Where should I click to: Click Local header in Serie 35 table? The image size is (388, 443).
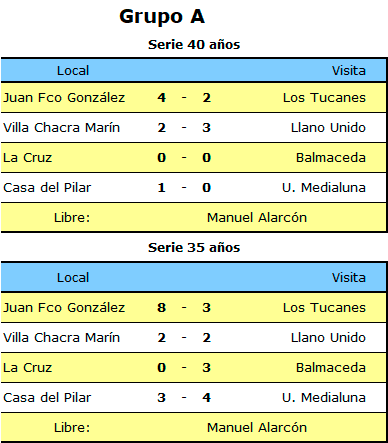[73, 278]
